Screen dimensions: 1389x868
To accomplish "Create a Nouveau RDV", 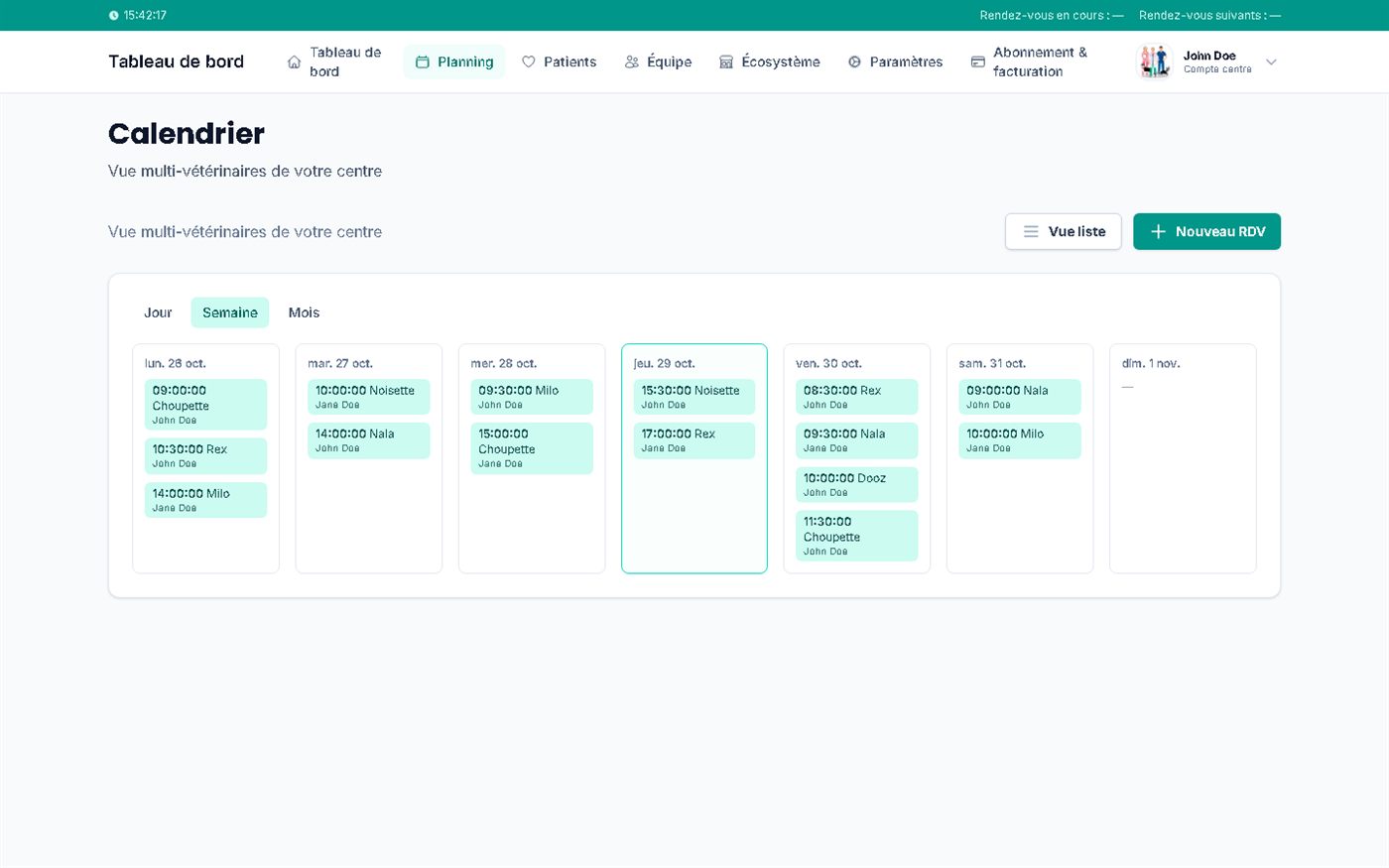I will pyautogui.click(x=1206, y=231).
